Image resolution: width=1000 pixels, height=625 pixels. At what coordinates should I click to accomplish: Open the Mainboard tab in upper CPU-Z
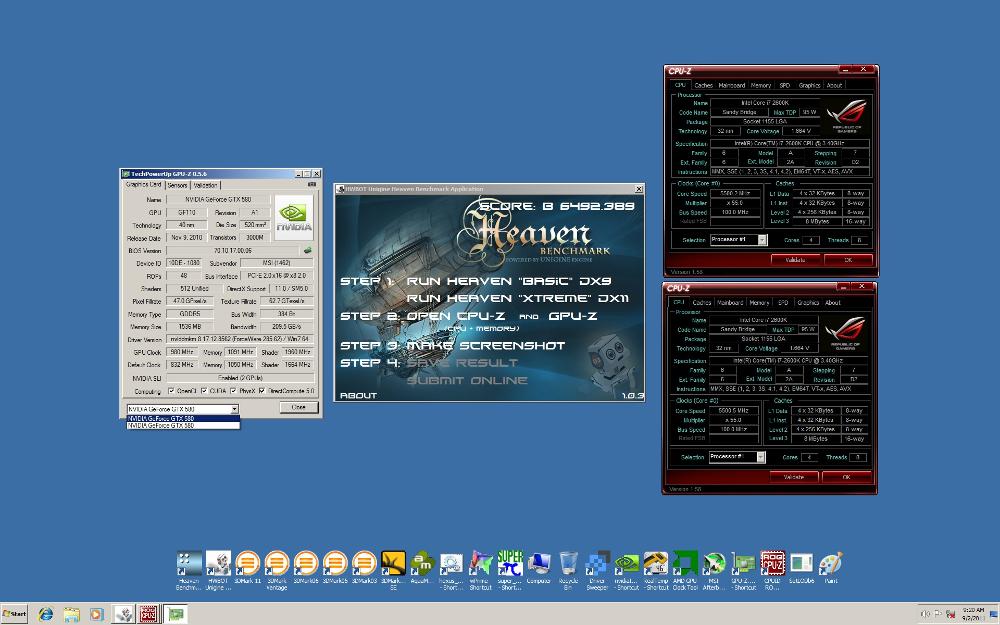pyautogui.click(x=732, y=85)
